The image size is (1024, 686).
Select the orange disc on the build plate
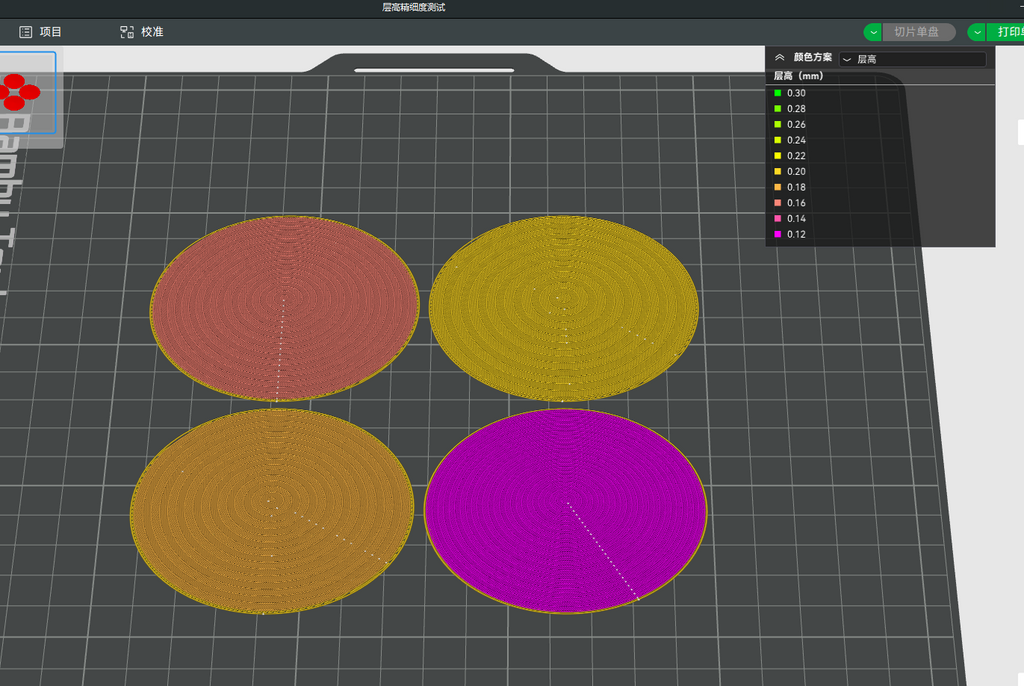pyautogui.click(x=272, y=511)
